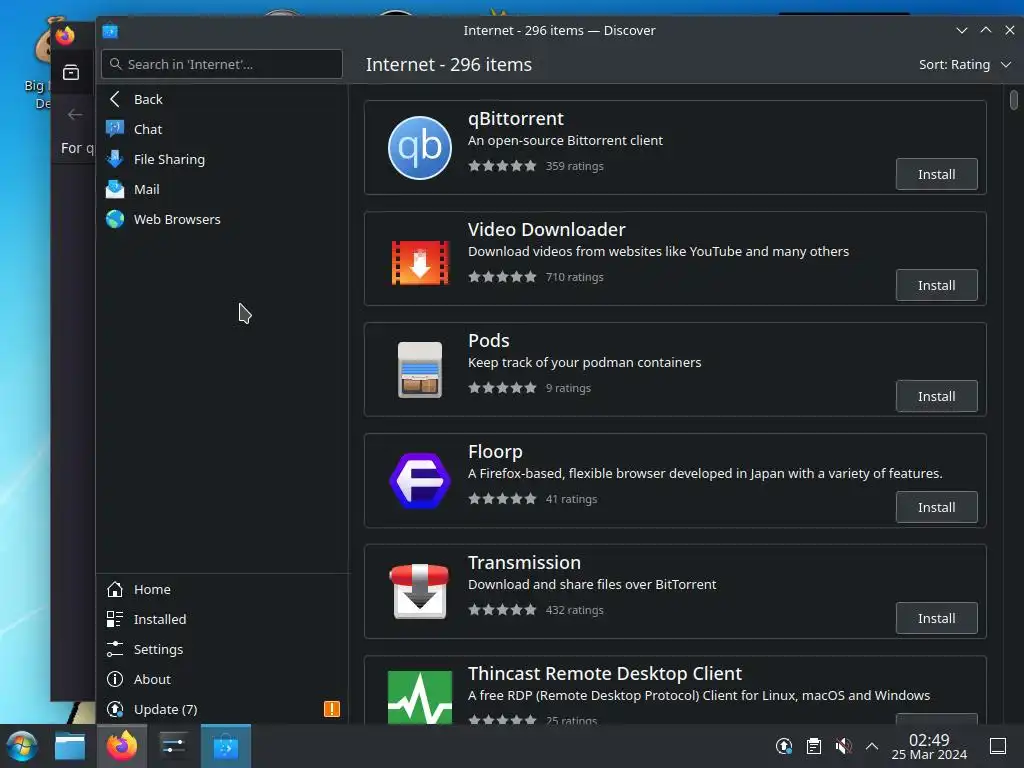
Task: Open the Settings page in Discover
Action: [222, 649]
